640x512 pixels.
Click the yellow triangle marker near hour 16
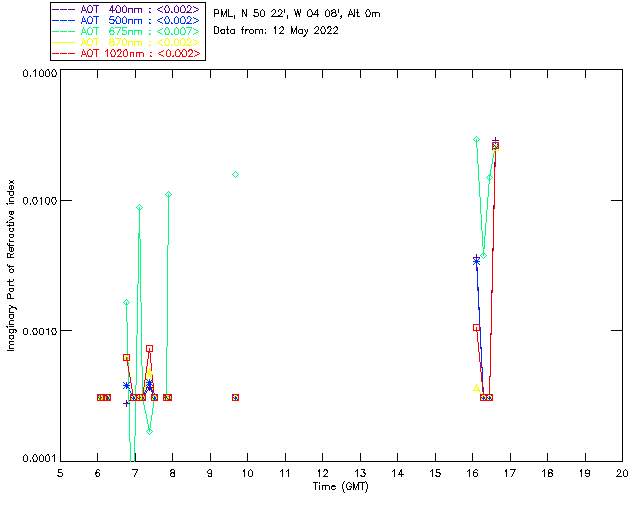476,388
